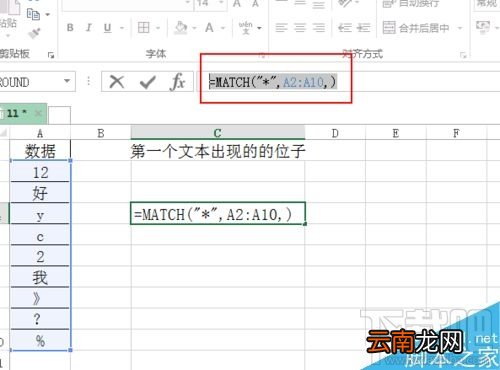This screenshot has width=500, height=370.
Task: Click the header cell 第一个文本出现的的位子
Action: point(218,151)
